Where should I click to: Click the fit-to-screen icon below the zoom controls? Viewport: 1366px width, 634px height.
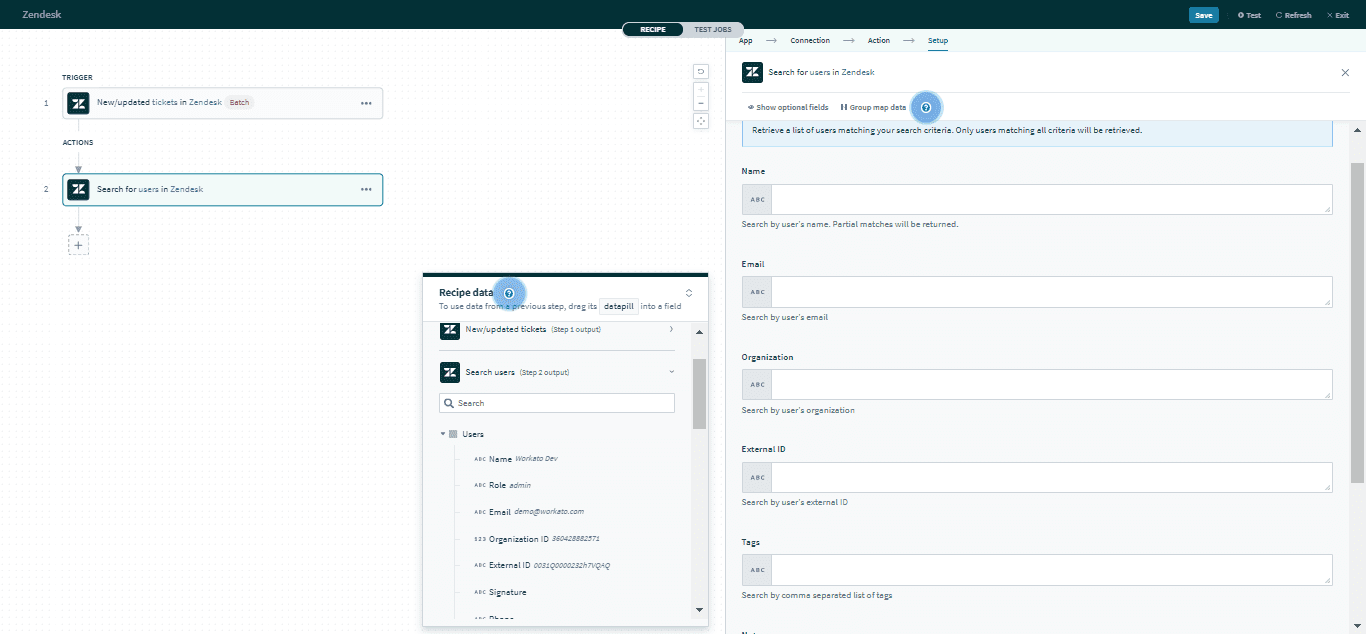point(701,120)
